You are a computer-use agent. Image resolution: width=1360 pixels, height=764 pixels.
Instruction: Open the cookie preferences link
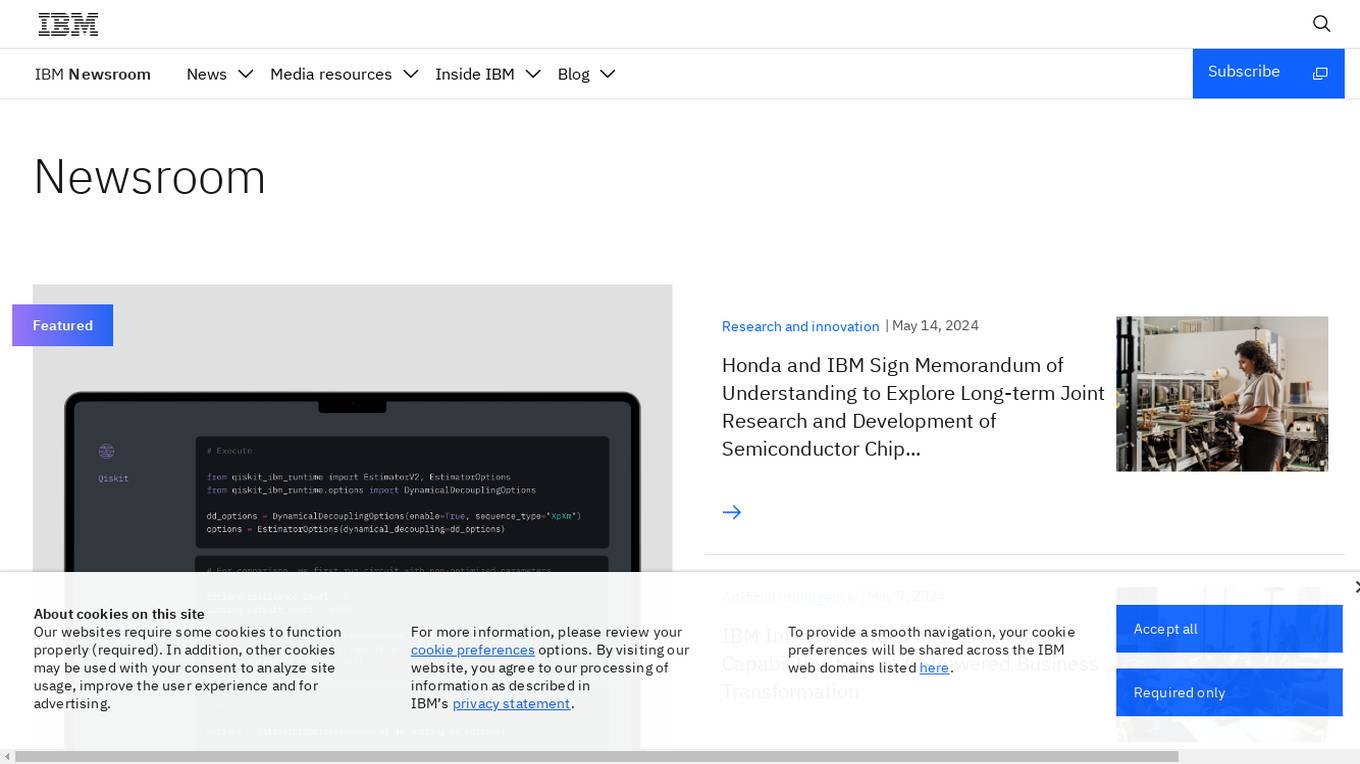pos(473,650)
